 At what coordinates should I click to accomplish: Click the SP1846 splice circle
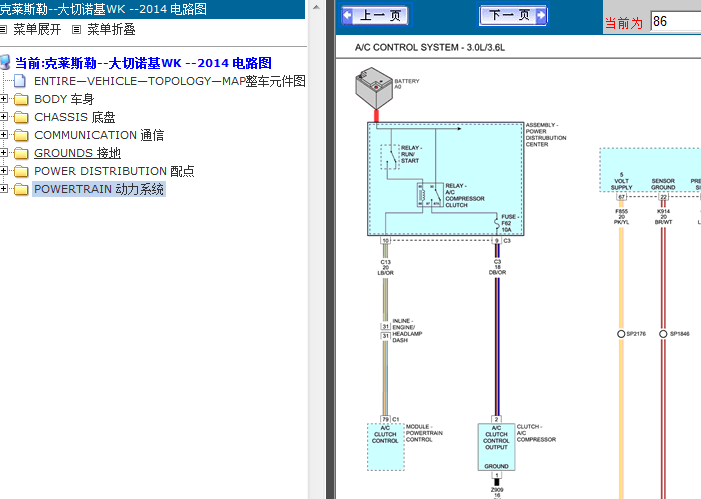(x=663, y=334)
